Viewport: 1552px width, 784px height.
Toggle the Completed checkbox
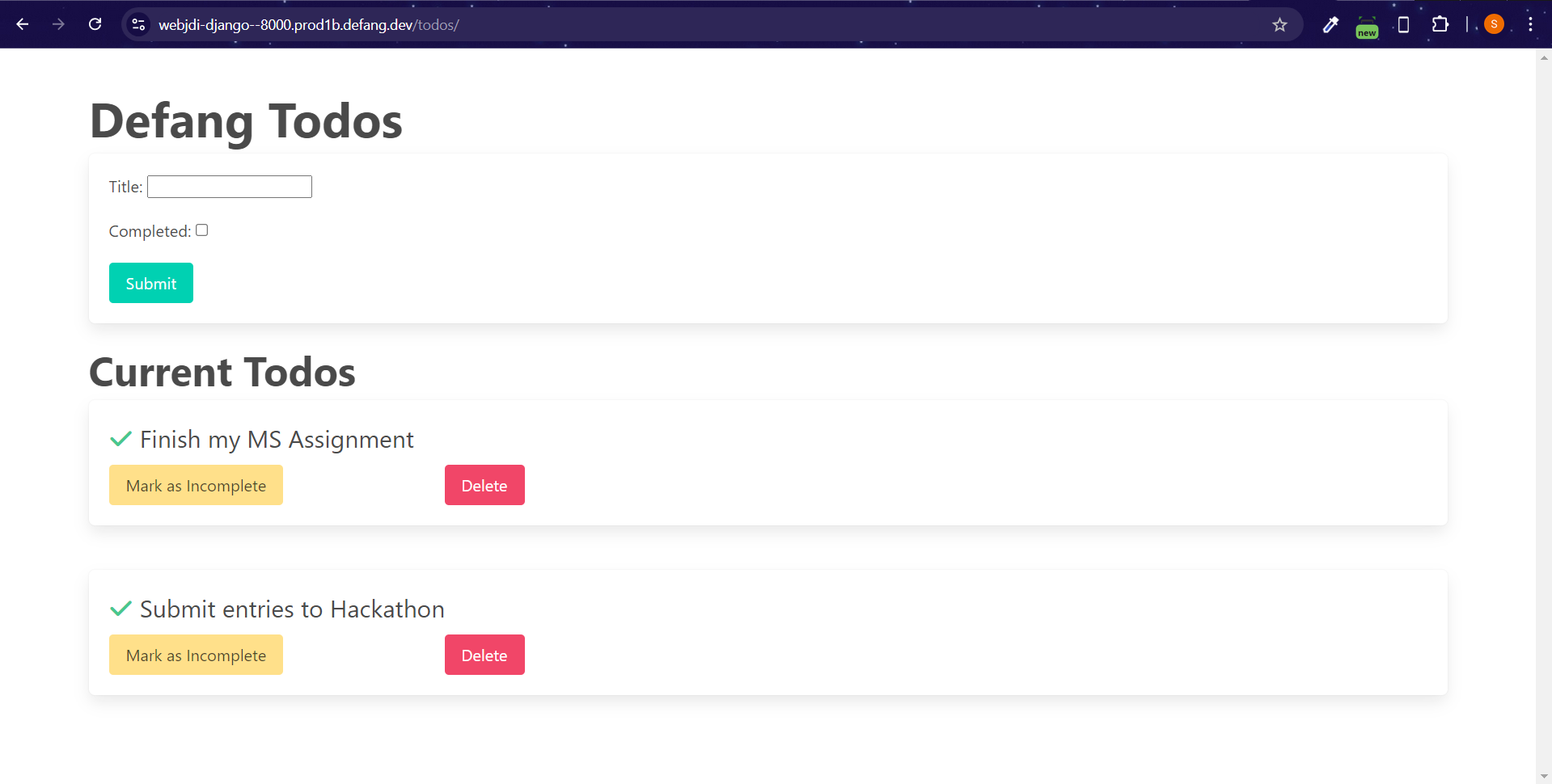tap(201, 230)
